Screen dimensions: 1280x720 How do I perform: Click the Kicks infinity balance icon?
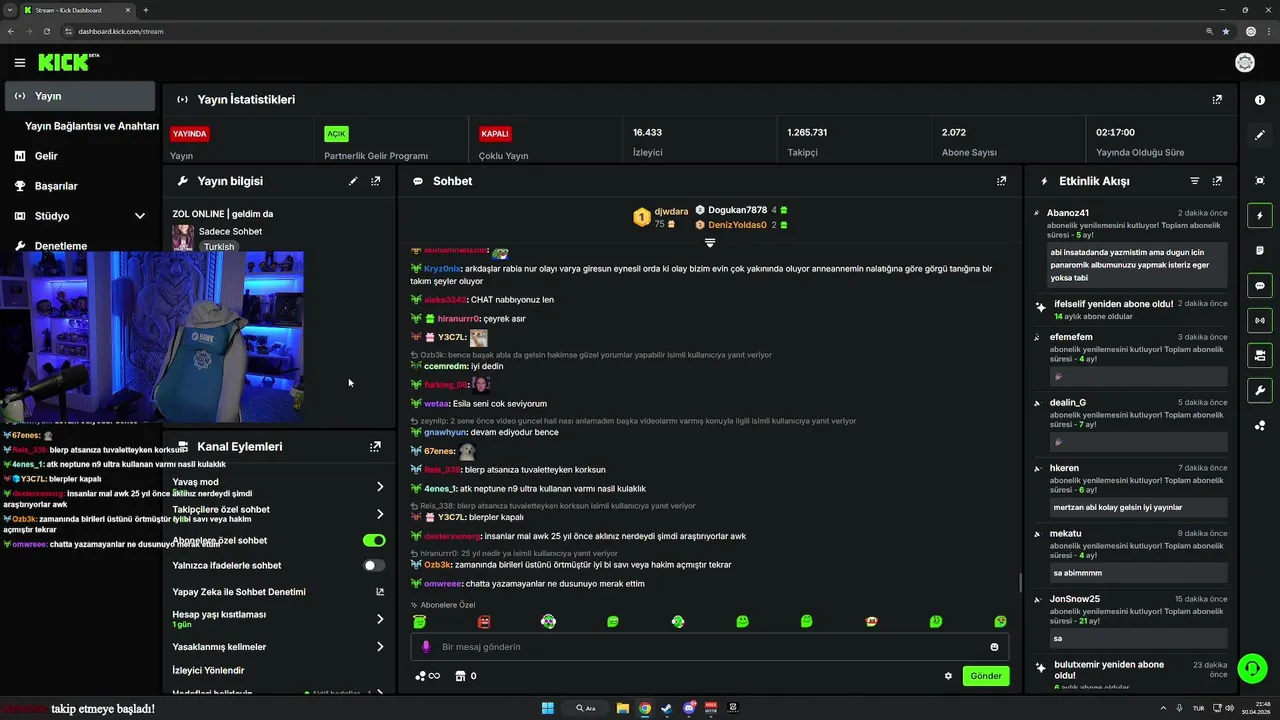coord(427,676)
